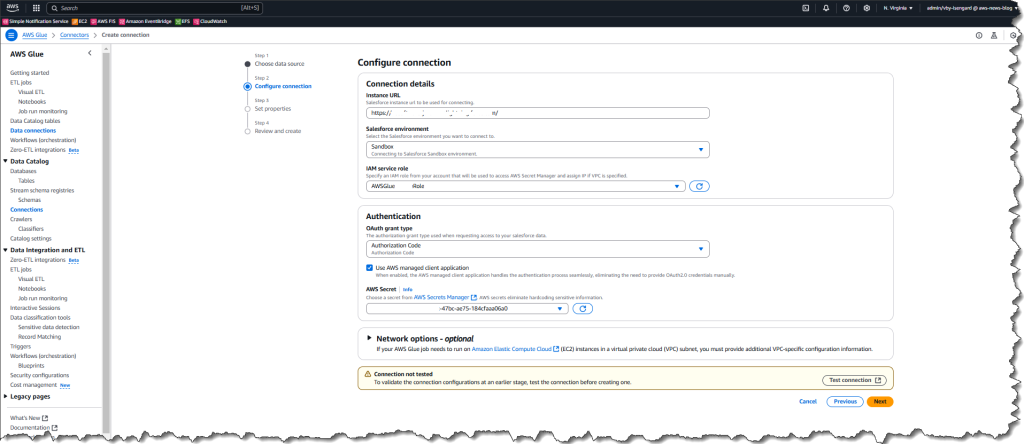Click the Next button
This screenshot has height=444, width=1024.
pyautogui.click(x=880, y=402)
